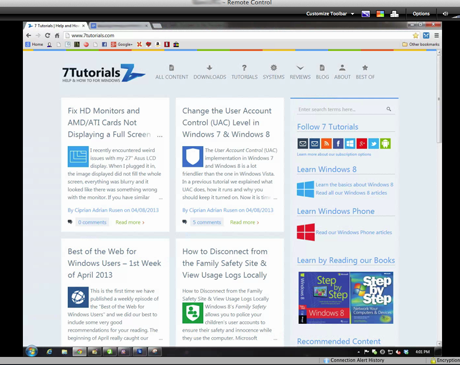The height and width of the screenshot is (365, 460).
Task: Click the ALL CONTENT navigation item
Action: point(172,72)
